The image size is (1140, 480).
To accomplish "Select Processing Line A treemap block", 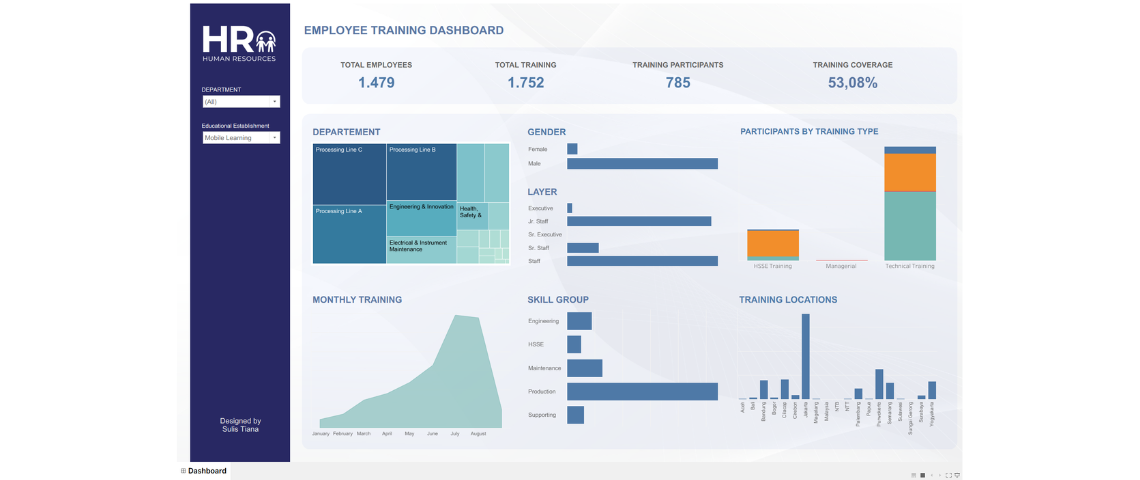I will (349, 234).
